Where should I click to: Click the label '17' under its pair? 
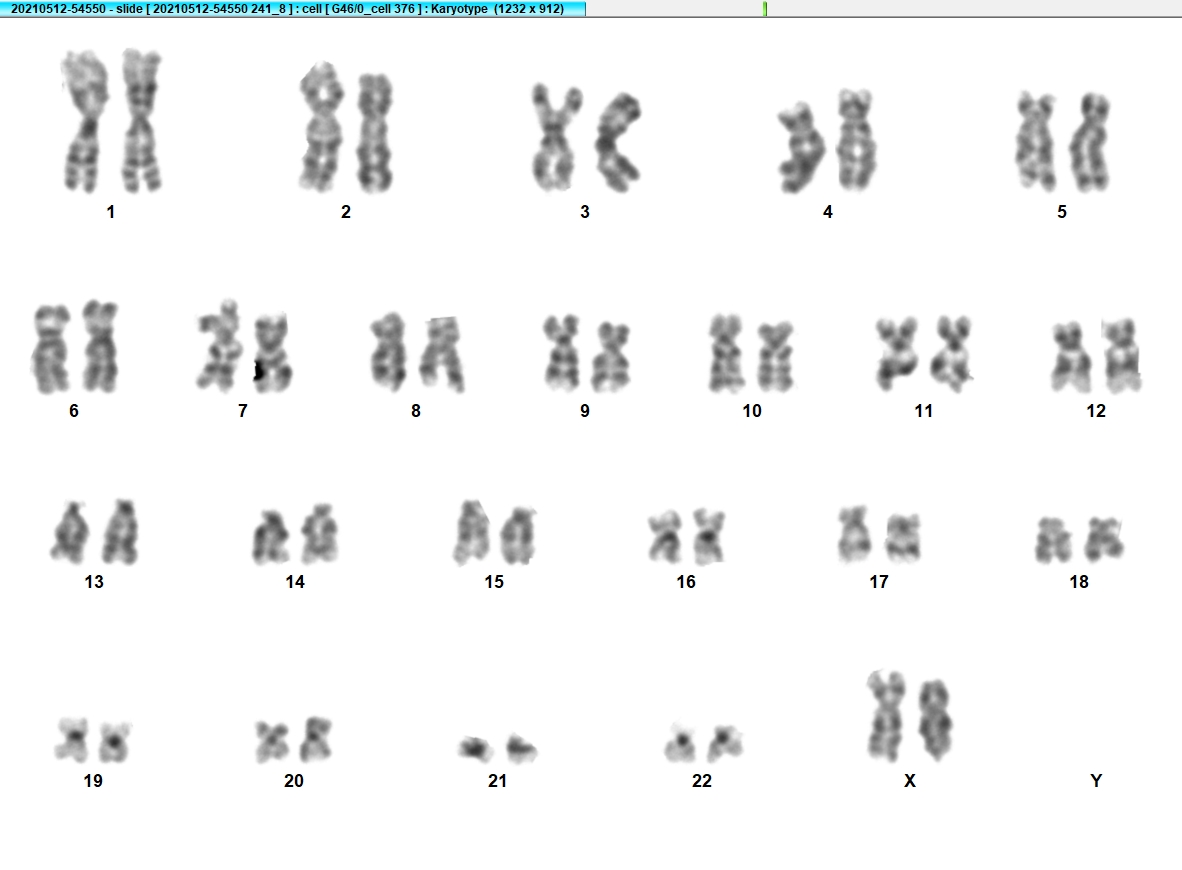[879, 582]
